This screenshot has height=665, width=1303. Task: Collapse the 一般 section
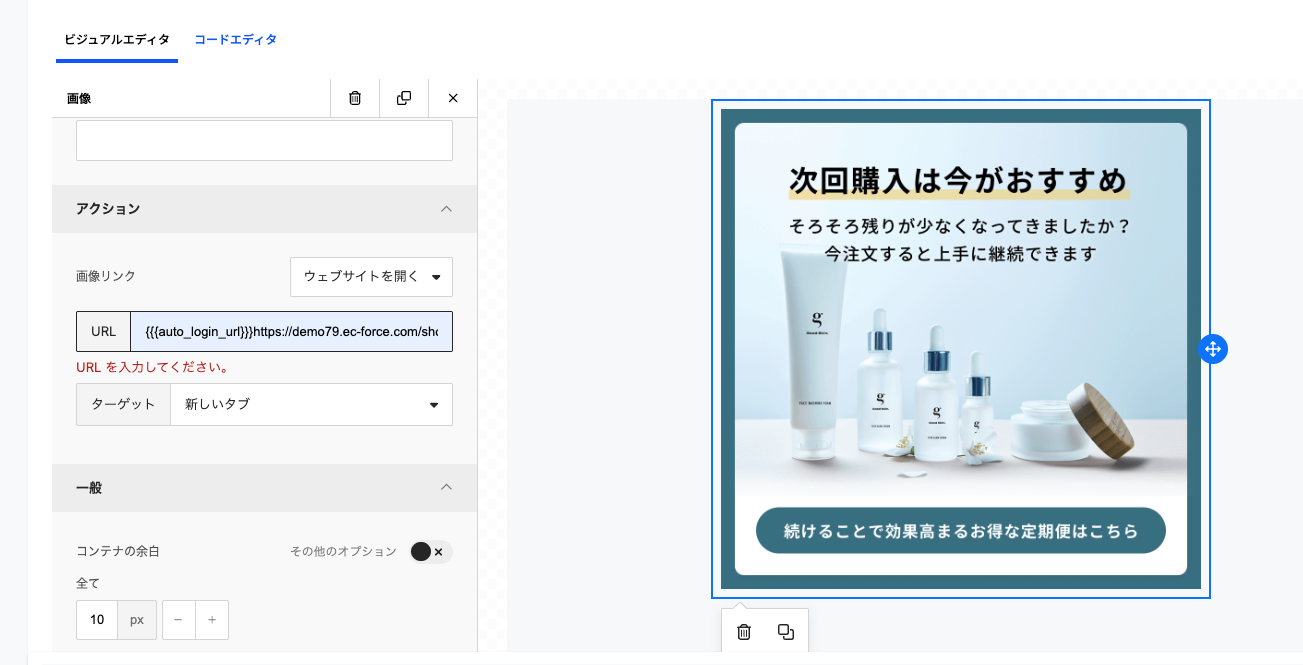(x=446, y=488)
